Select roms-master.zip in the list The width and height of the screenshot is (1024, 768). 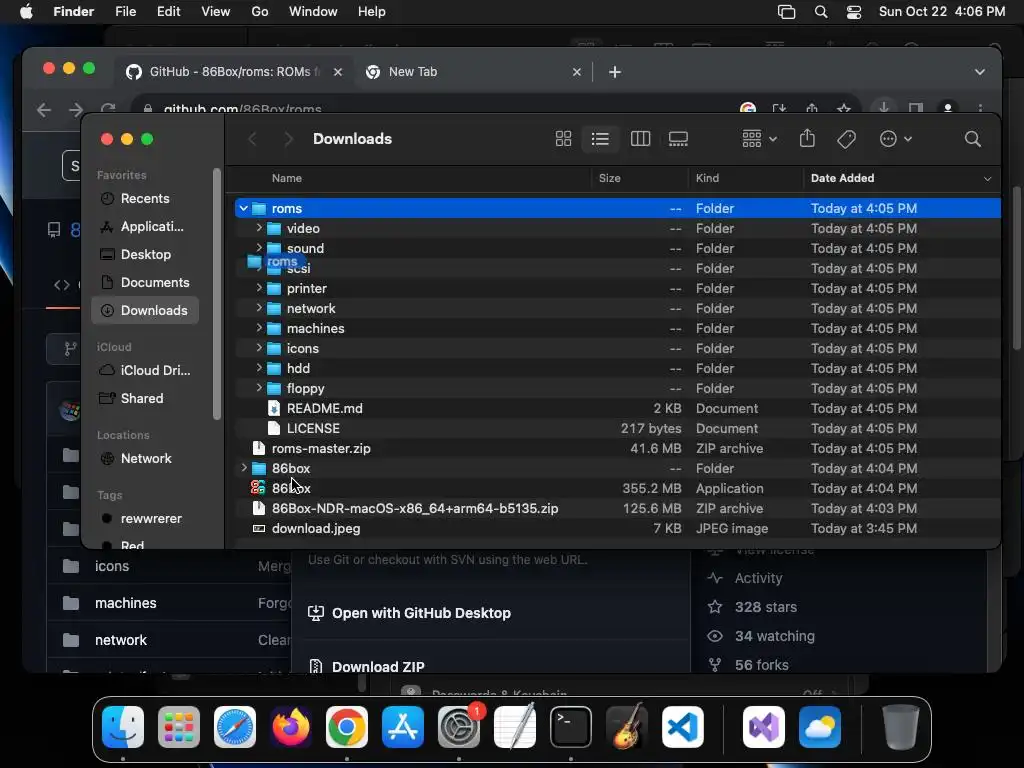[617, 448]
